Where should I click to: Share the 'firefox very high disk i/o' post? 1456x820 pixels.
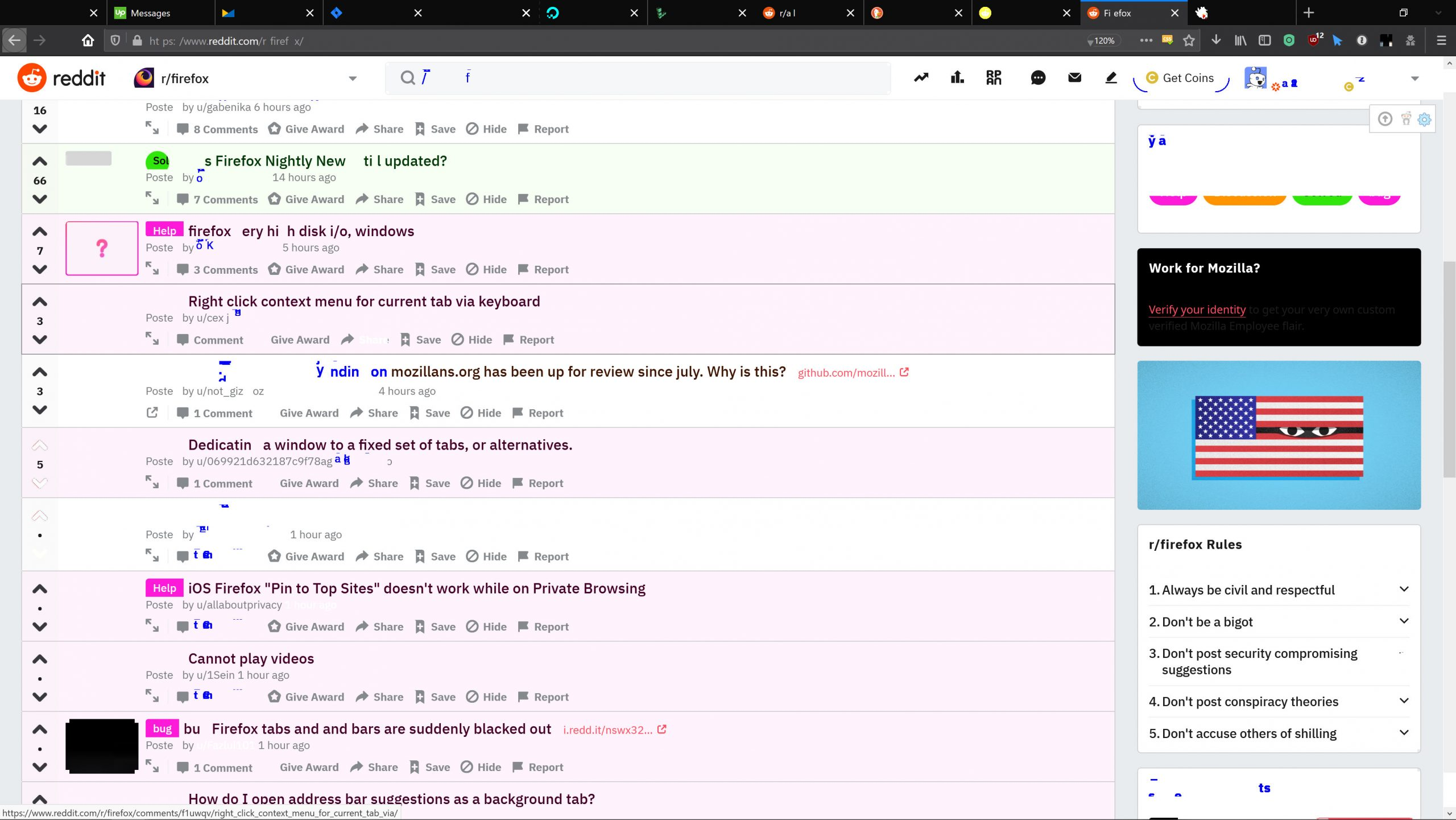[379, 269]
